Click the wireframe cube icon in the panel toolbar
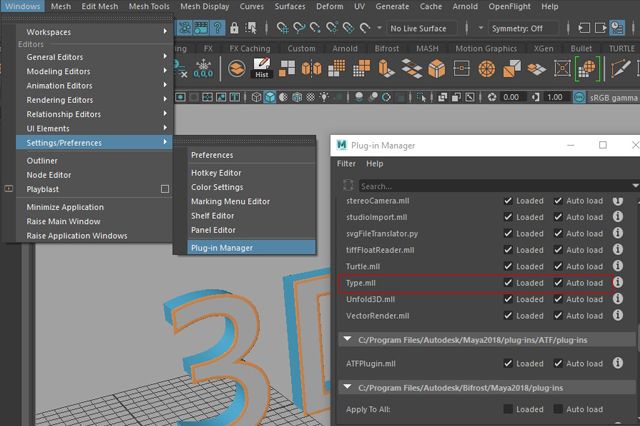 click(256, 97)
